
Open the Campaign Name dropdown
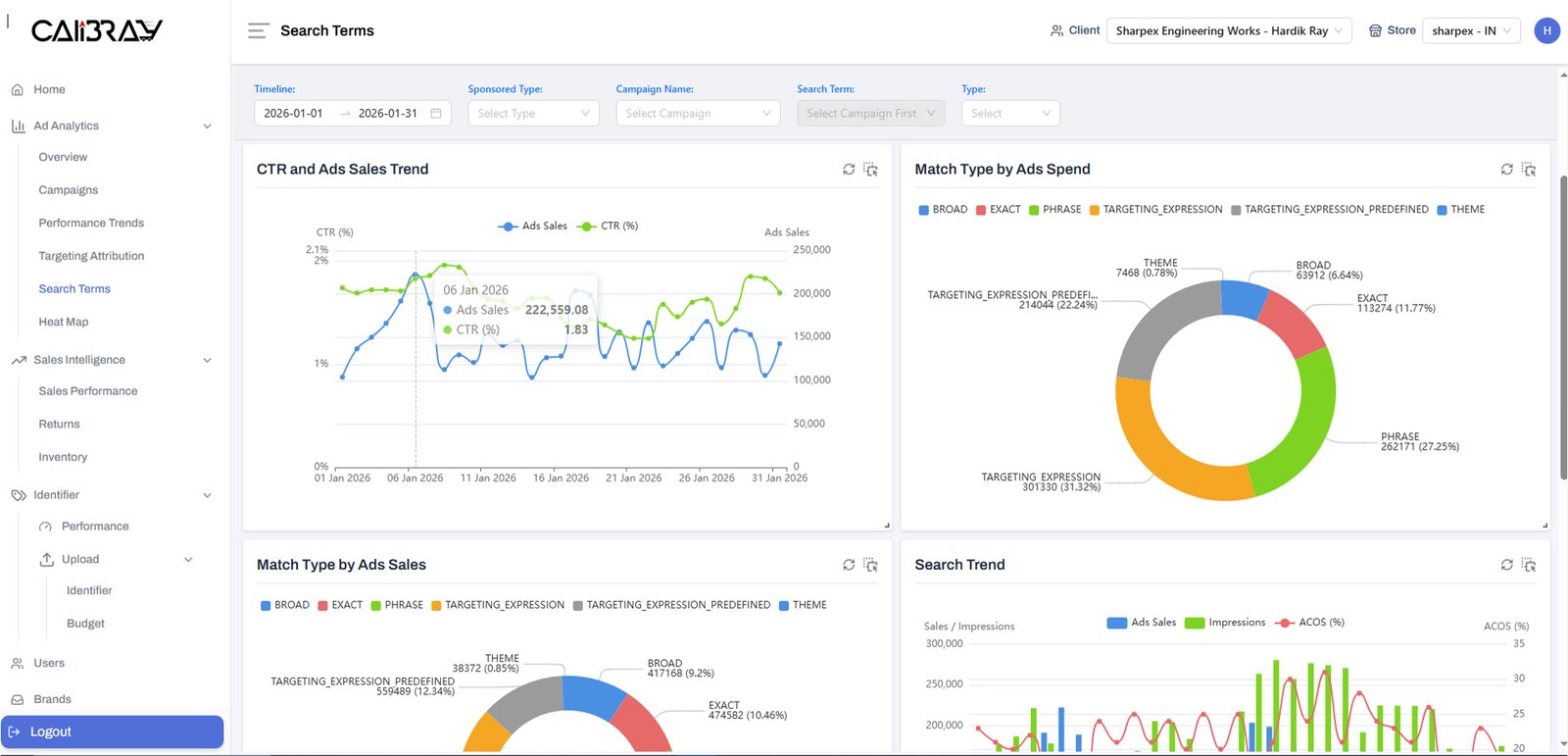[698, 114]
